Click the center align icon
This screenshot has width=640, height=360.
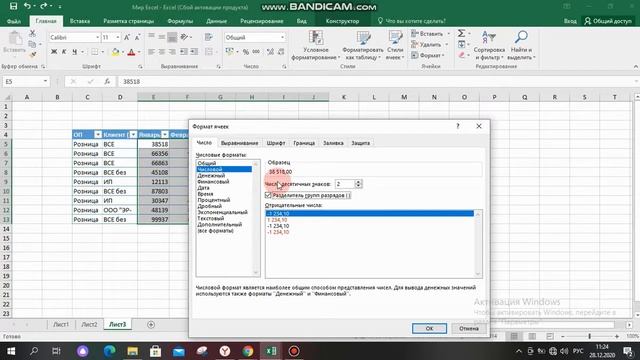coord(162,52)
